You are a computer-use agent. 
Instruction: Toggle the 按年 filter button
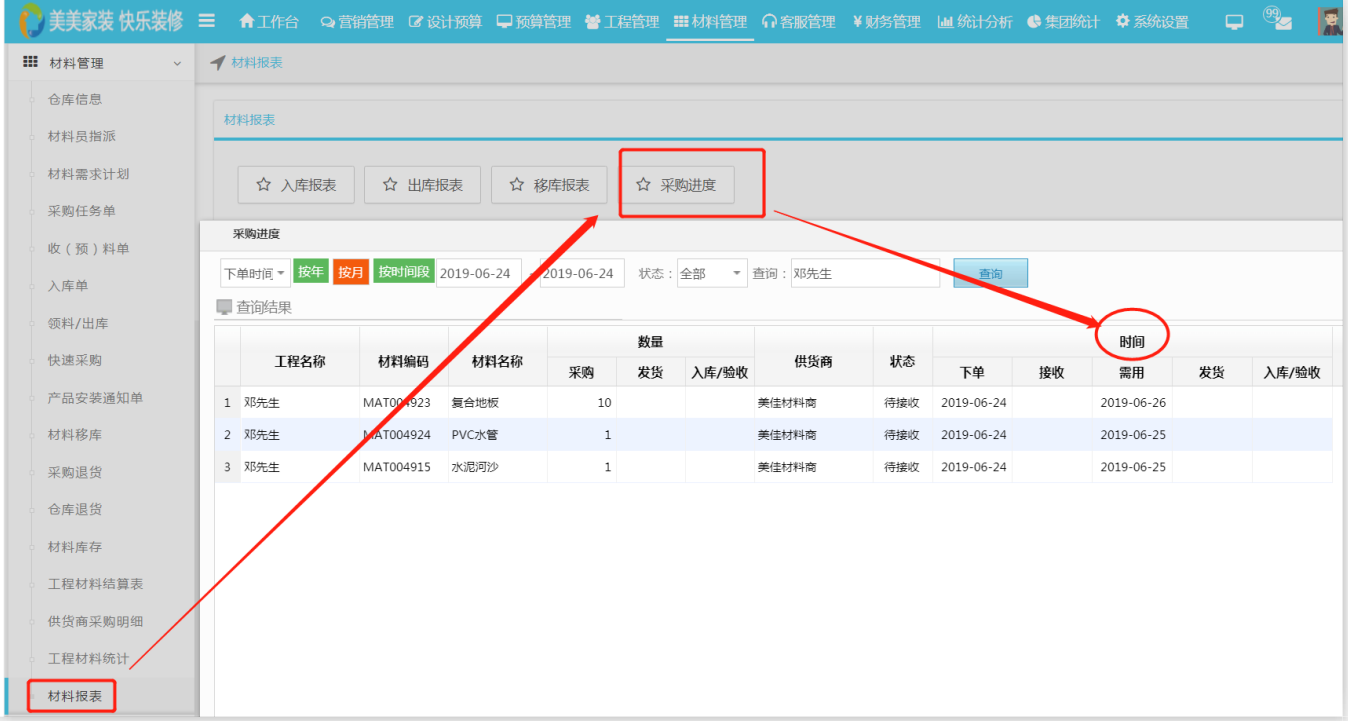pos(311,272)
